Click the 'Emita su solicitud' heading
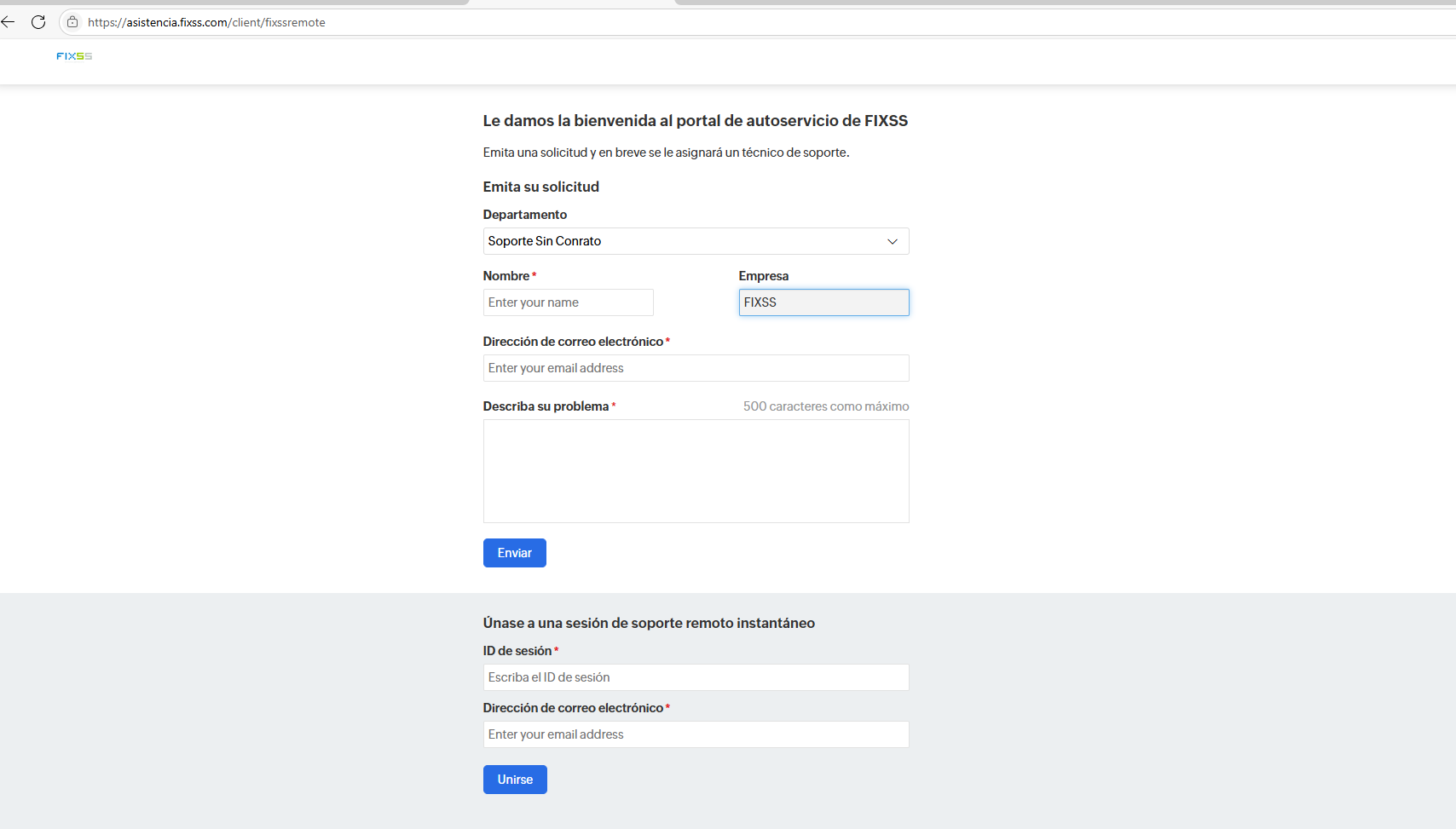 [541, 187]
